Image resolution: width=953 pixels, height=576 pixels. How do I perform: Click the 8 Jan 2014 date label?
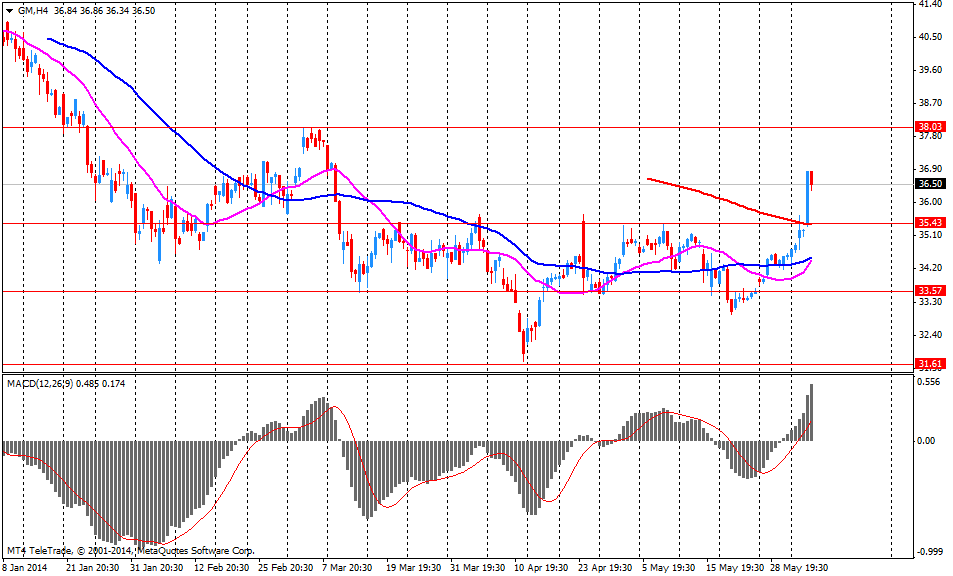pyautogui.click(x=25, y=567)
